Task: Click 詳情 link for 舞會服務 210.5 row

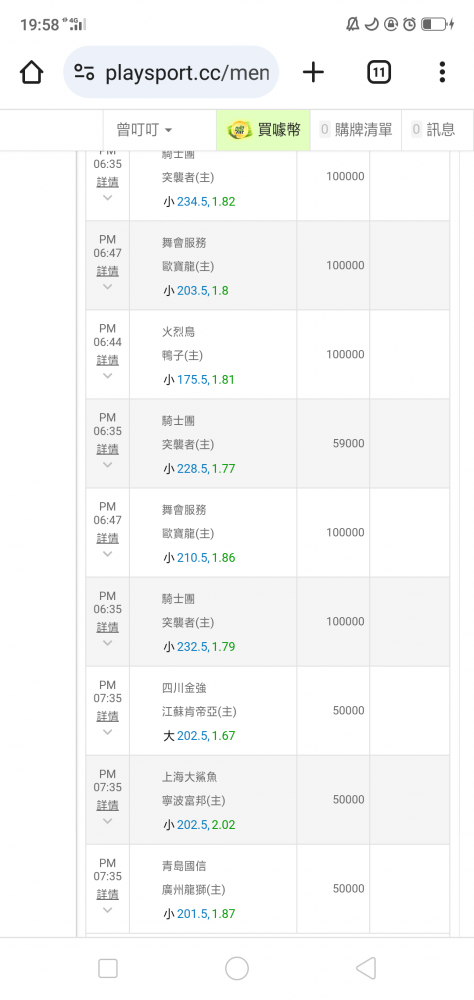Action: (107, 538)
